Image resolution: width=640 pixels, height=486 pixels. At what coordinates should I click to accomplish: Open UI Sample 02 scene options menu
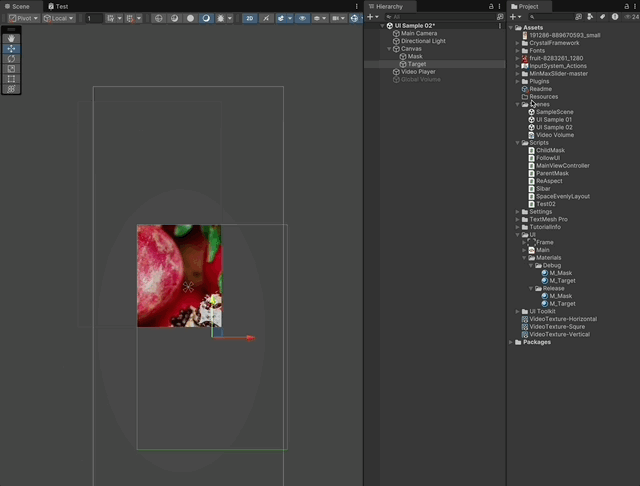500,26
